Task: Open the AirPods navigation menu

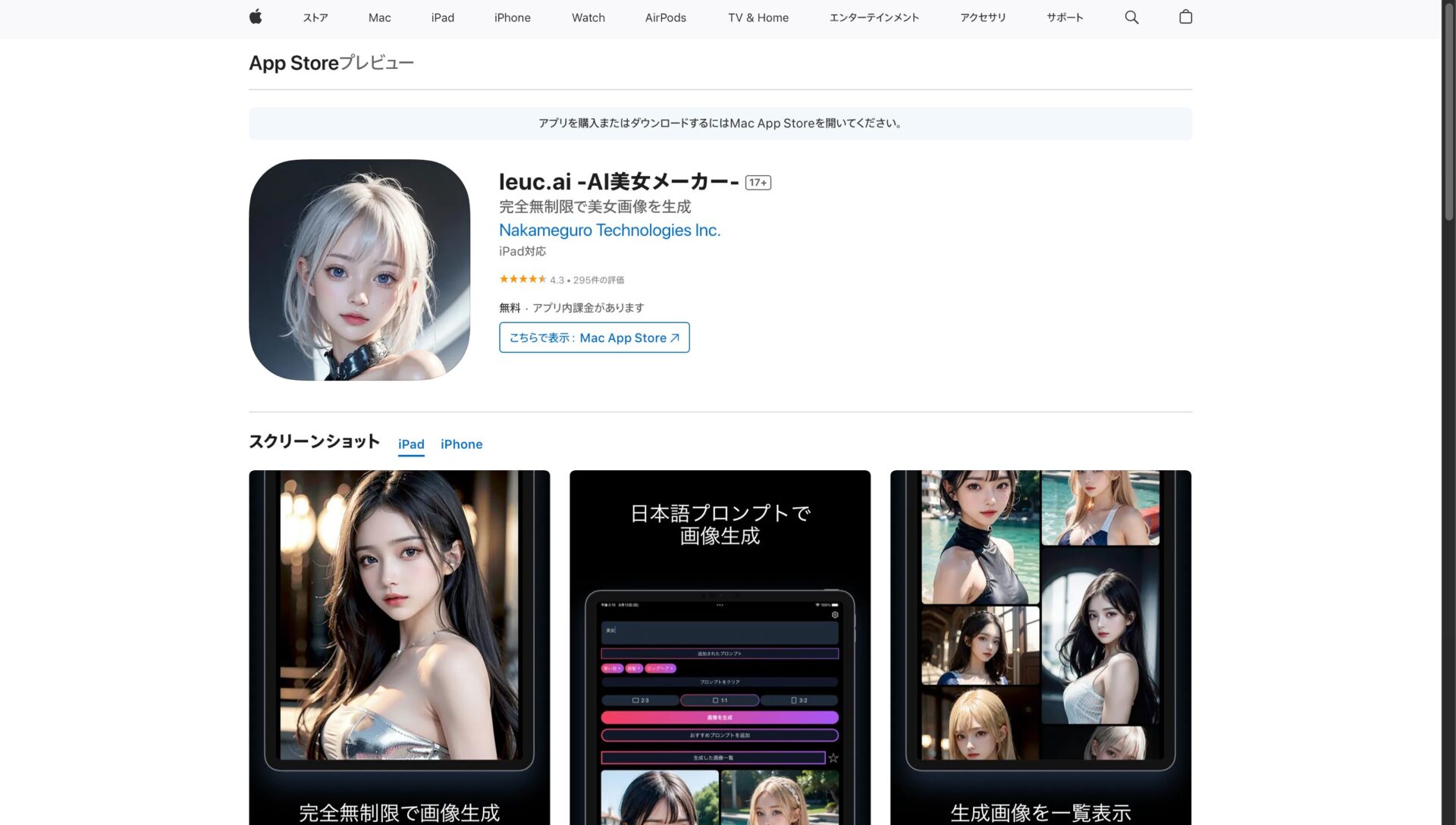Action: (665, 17)
